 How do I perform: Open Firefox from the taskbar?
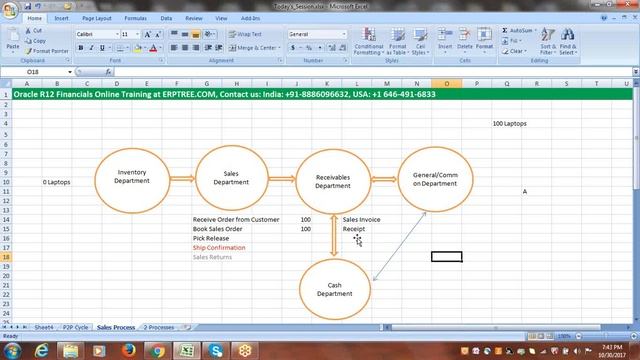(129, 351)
